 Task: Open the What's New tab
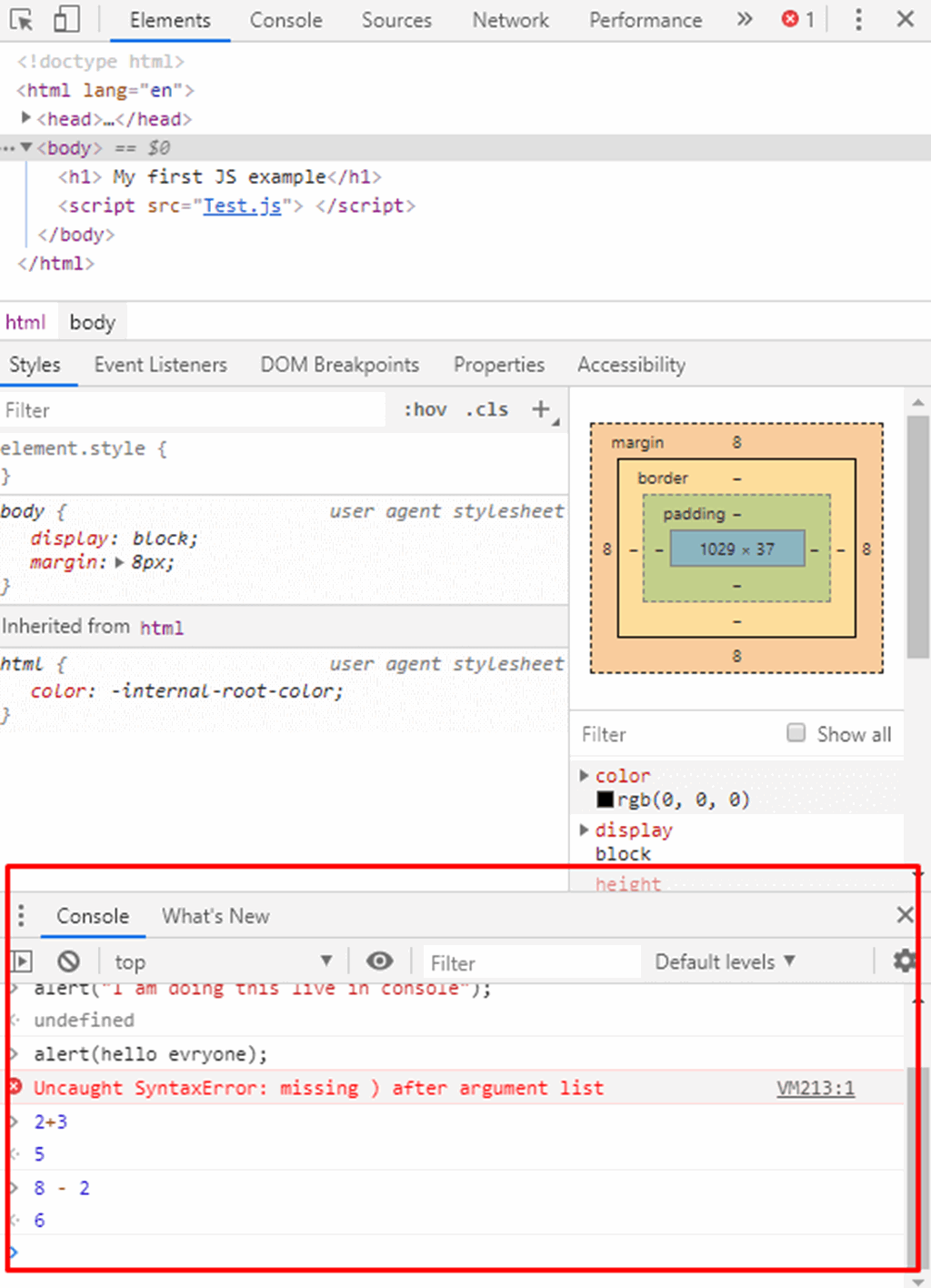(x=215, y=916)
